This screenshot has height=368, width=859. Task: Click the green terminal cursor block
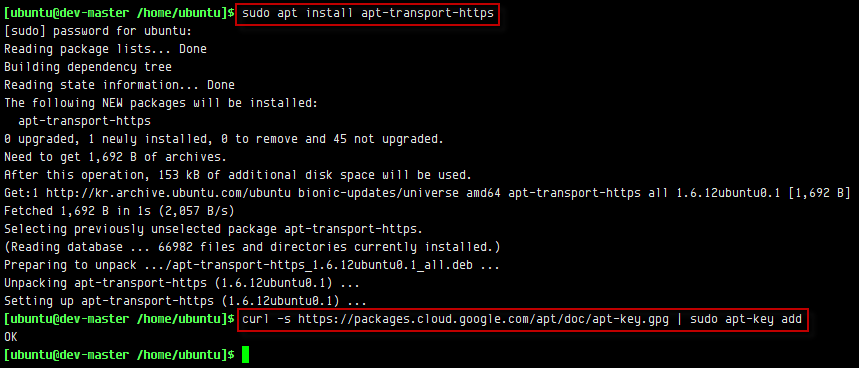point(245,354)
